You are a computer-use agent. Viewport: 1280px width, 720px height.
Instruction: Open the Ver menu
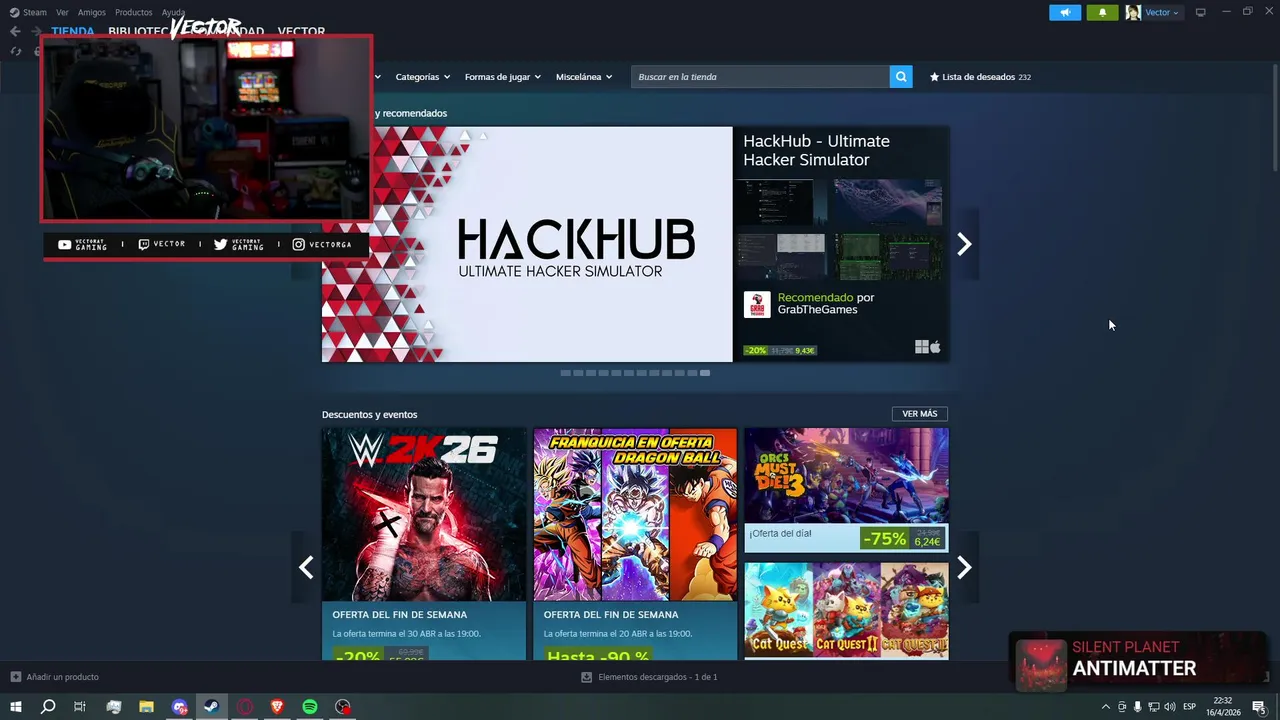point(62,12)
